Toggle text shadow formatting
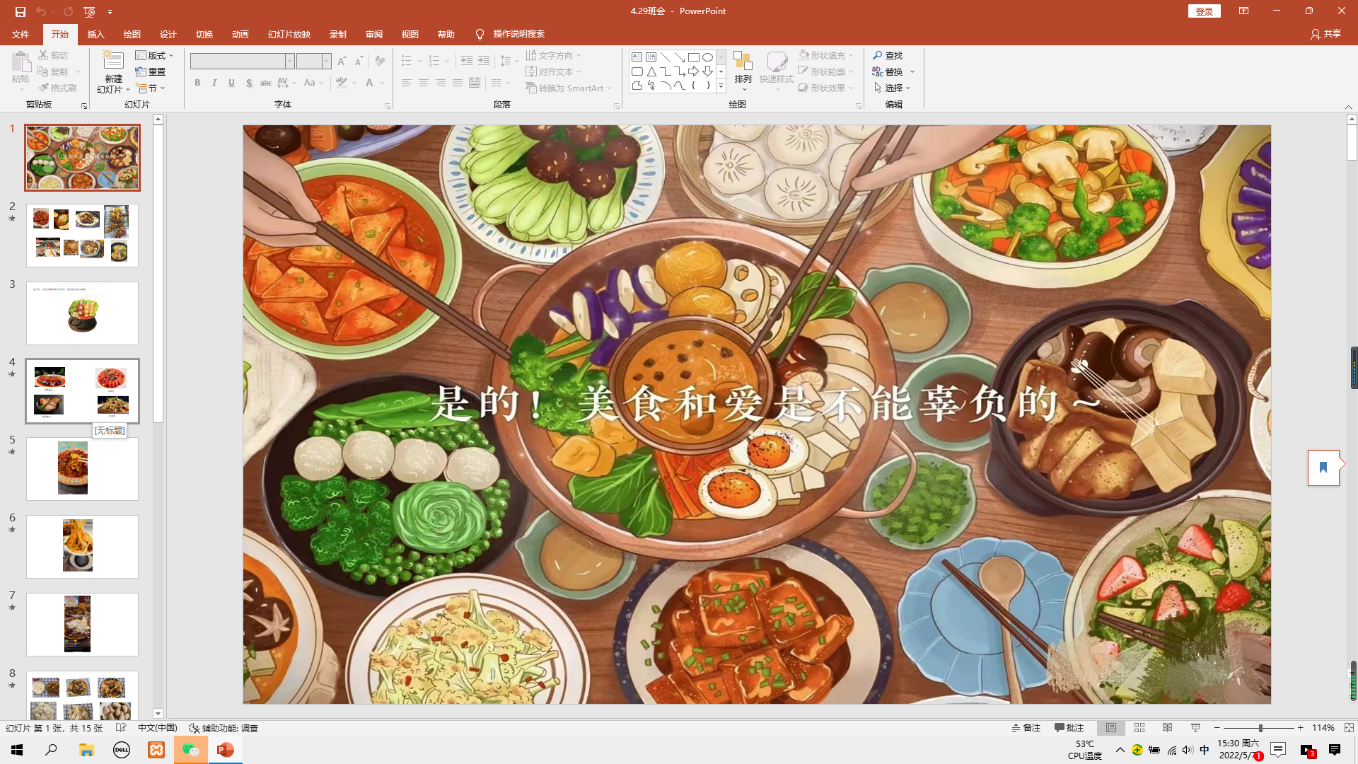 pos(248,83)
